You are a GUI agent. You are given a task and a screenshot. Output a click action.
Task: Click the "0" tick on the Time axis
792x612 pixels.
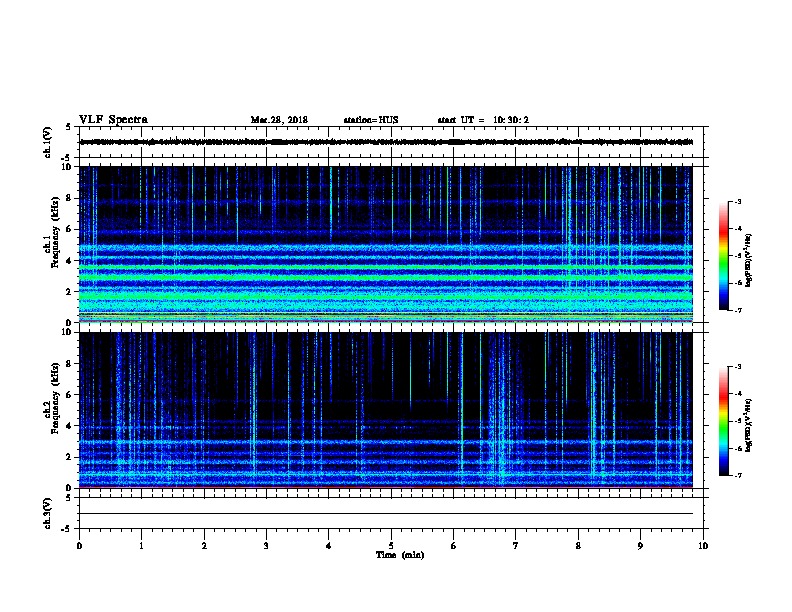79,546
